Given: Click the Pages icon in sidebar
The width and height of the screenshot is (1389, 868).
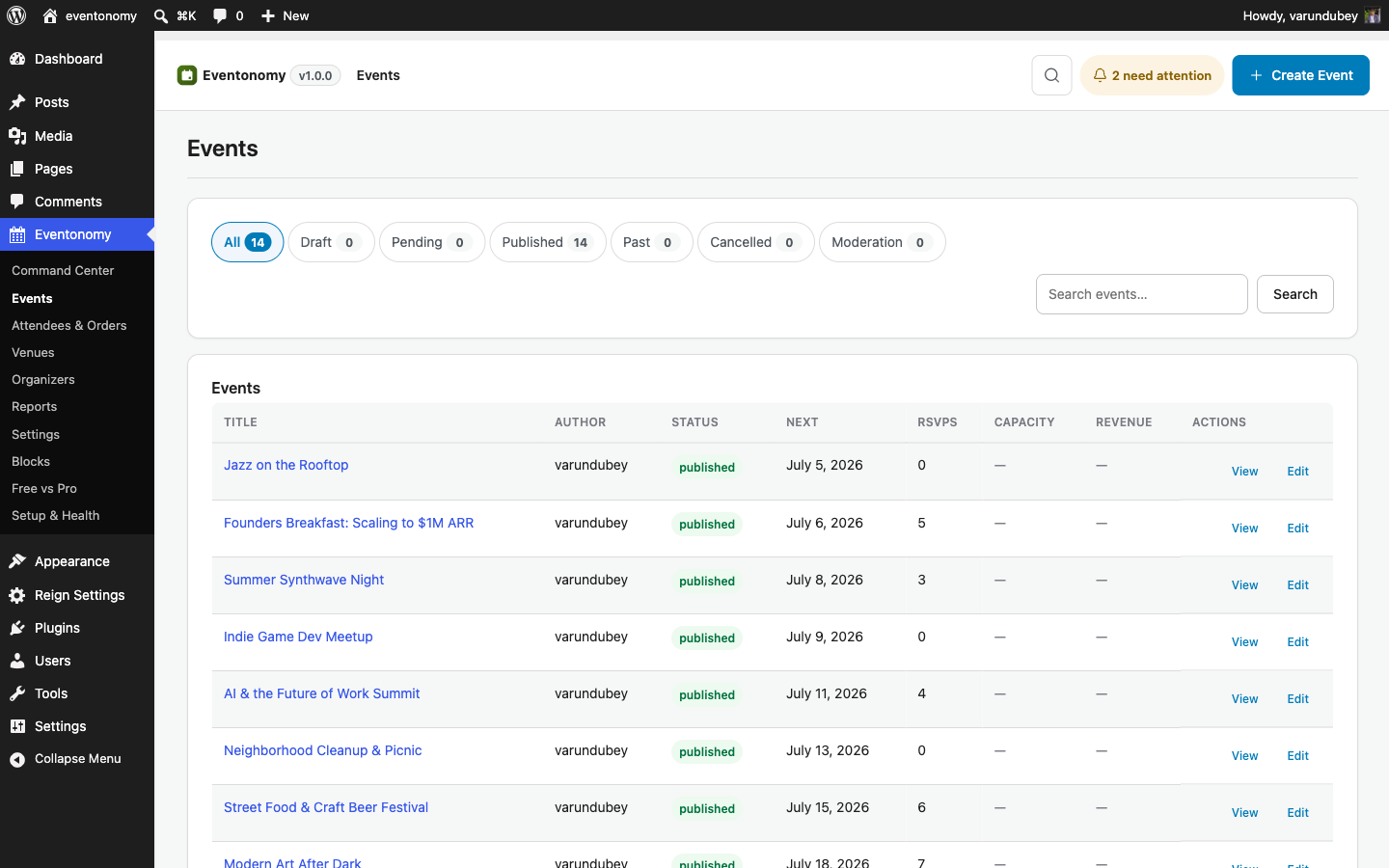Looking at the screenshot, I should pos(17,169).
